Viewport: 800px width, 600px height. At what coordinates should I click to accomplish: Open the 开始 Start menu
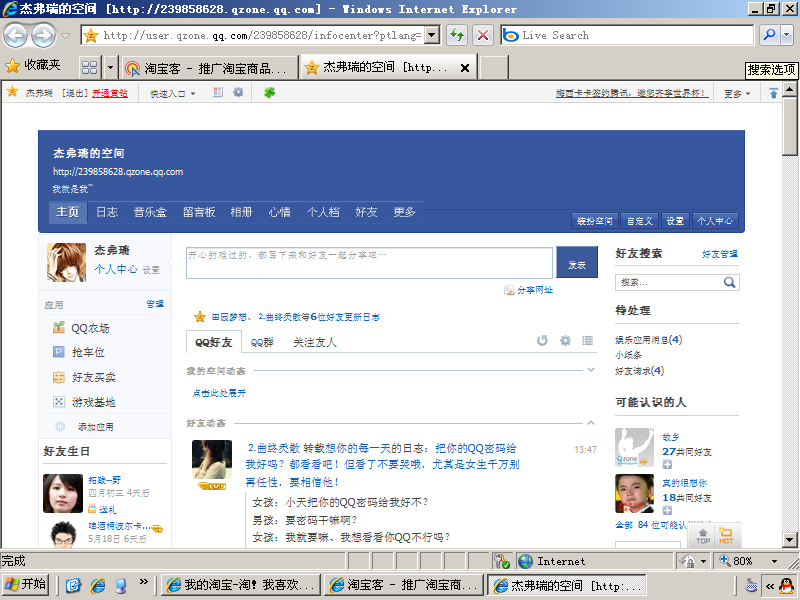click(x=26, y=584)
